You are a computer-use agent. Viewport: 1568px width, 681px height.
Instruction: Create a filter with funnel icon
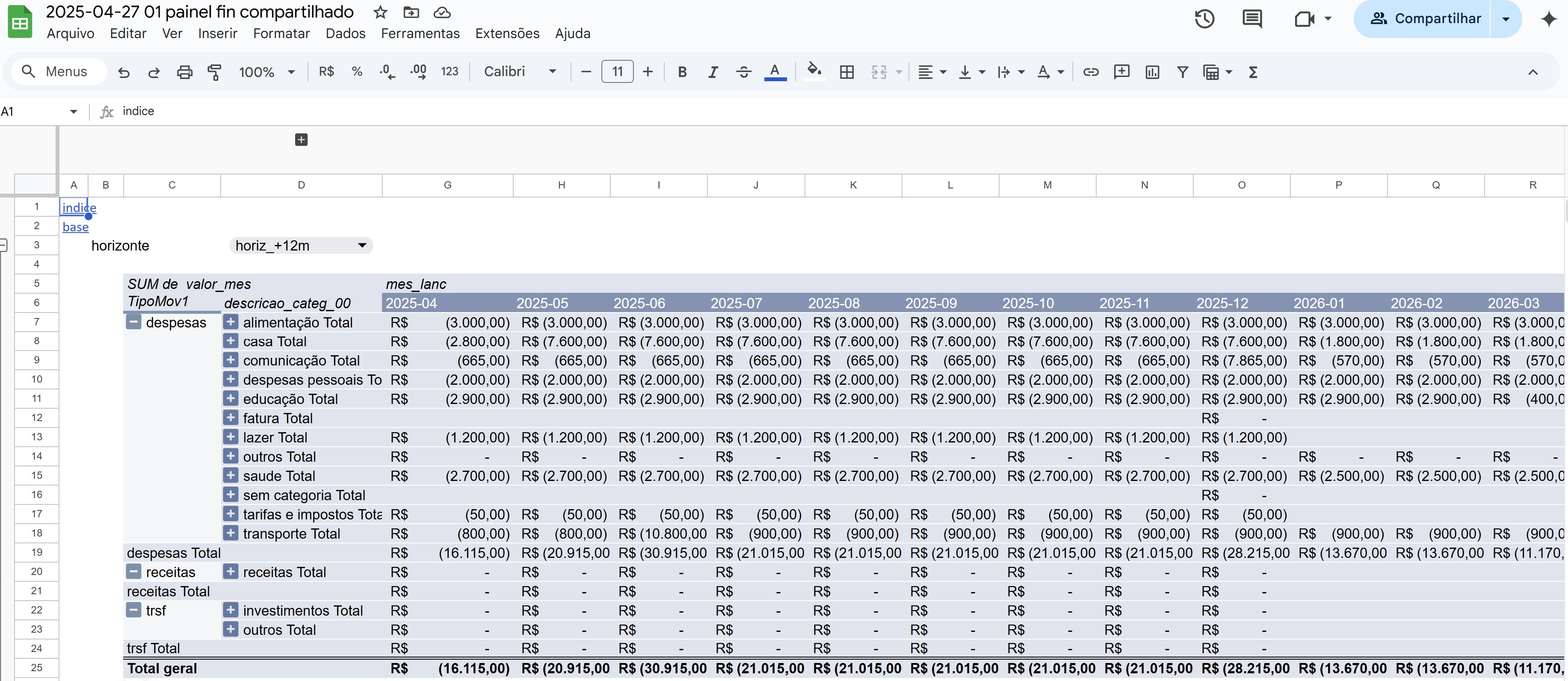[1183, 72]
